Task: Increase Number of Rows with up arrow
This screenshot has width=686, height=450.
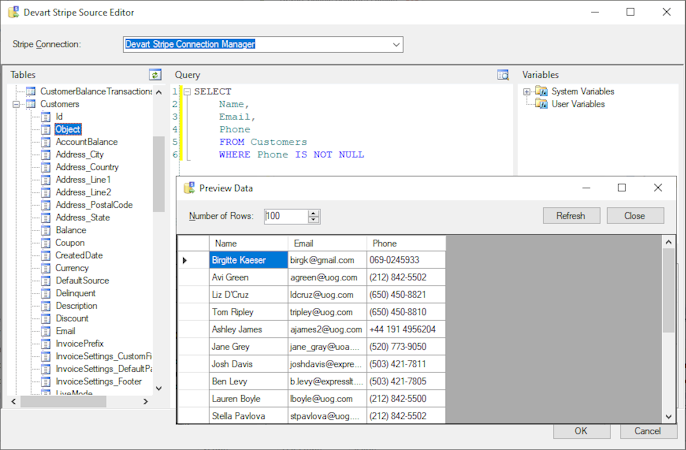Action: 314,212
